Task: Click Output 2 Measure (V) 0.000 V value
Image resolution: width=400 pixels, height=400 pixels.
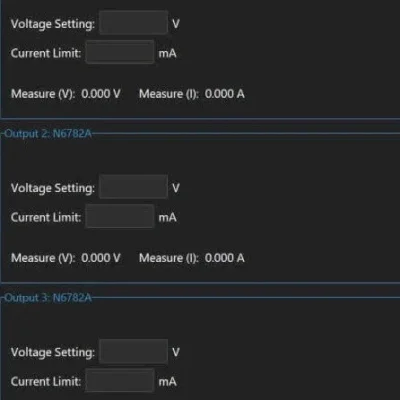Action: 101,258
